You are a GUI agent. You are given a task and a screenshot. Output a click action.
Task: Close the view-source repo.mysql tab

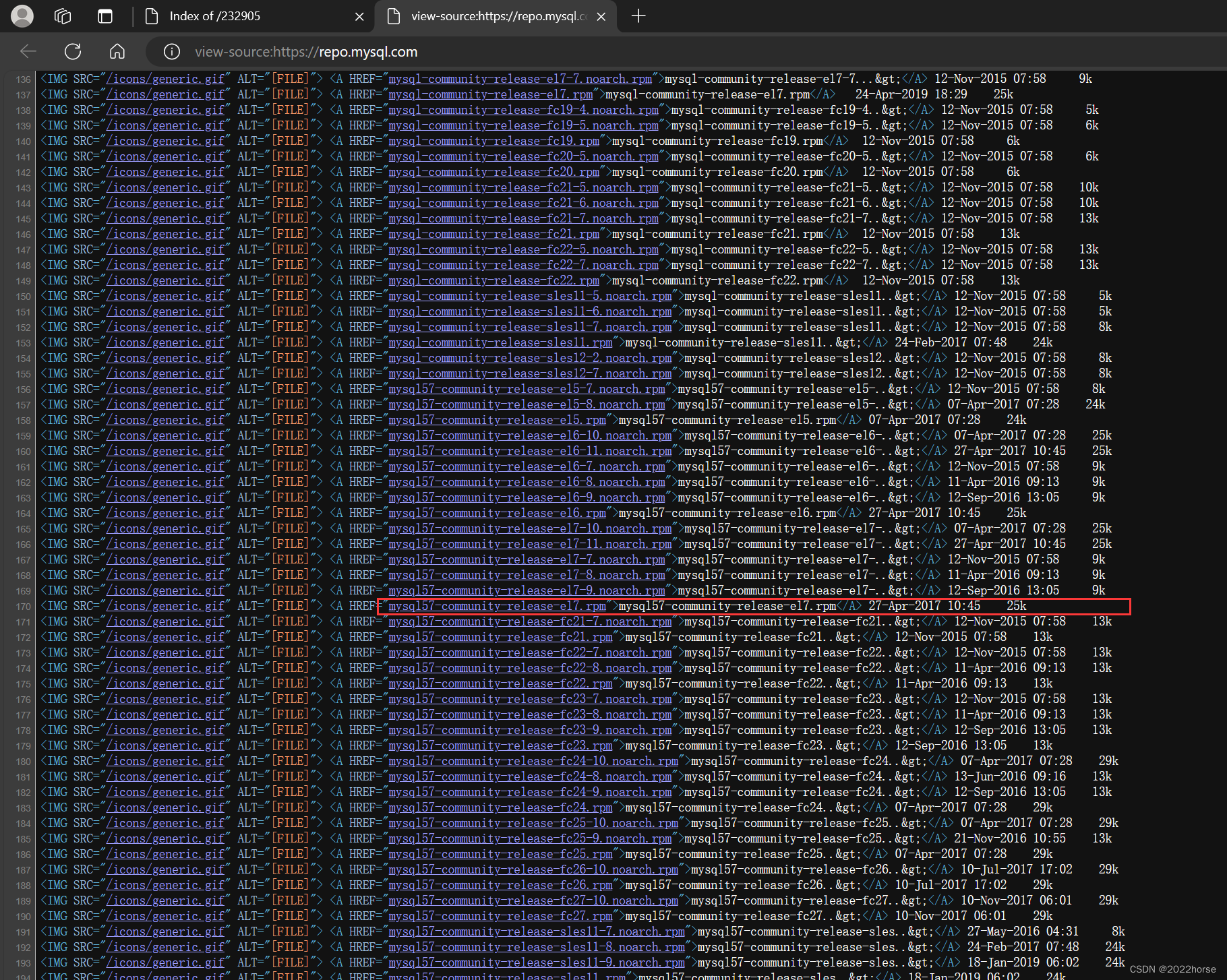click(601, 17)
